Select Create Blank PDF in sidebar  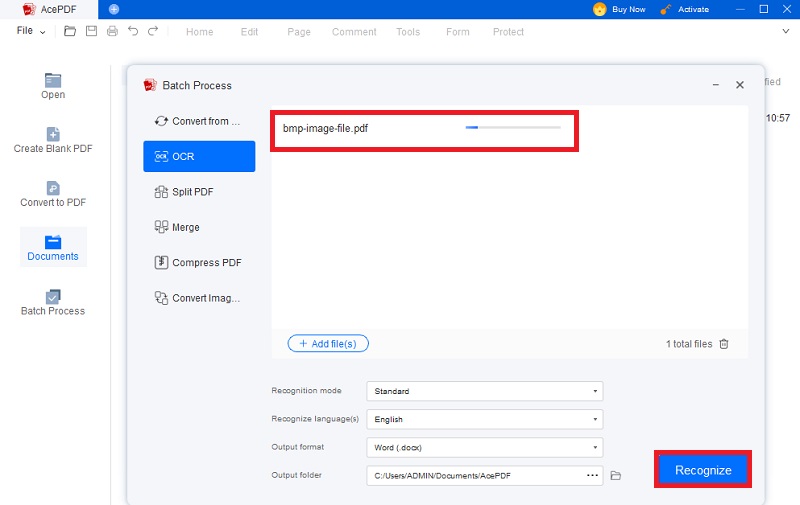coord(53,140)
